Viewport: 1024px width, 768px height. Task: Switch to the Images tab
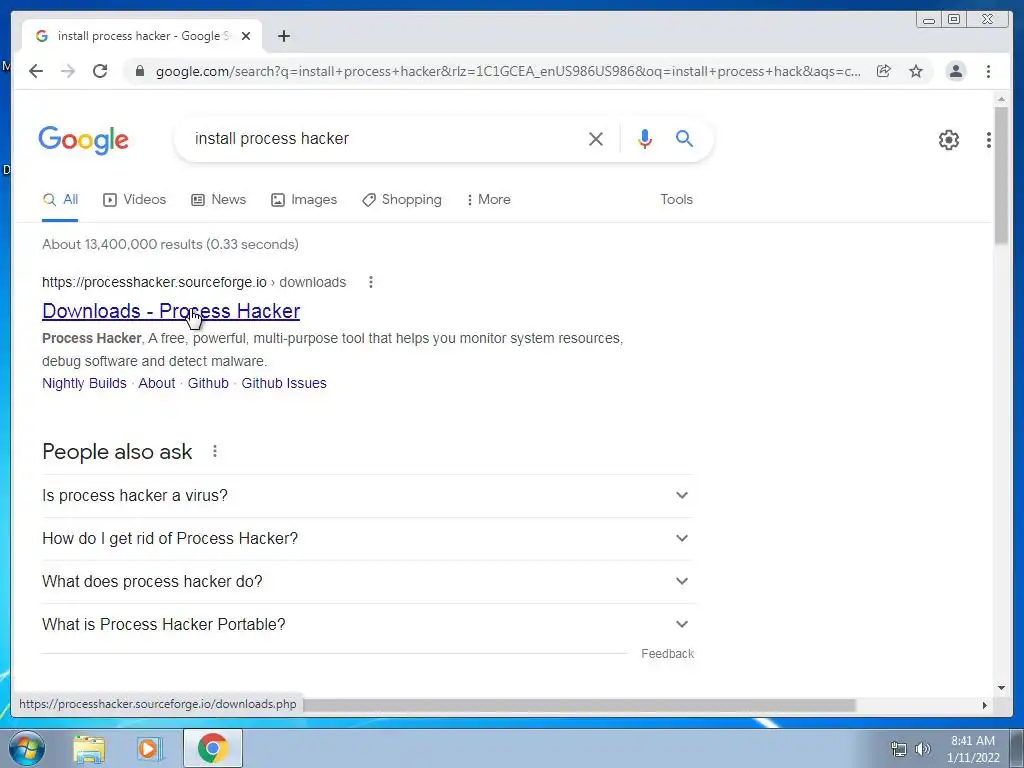304,200
